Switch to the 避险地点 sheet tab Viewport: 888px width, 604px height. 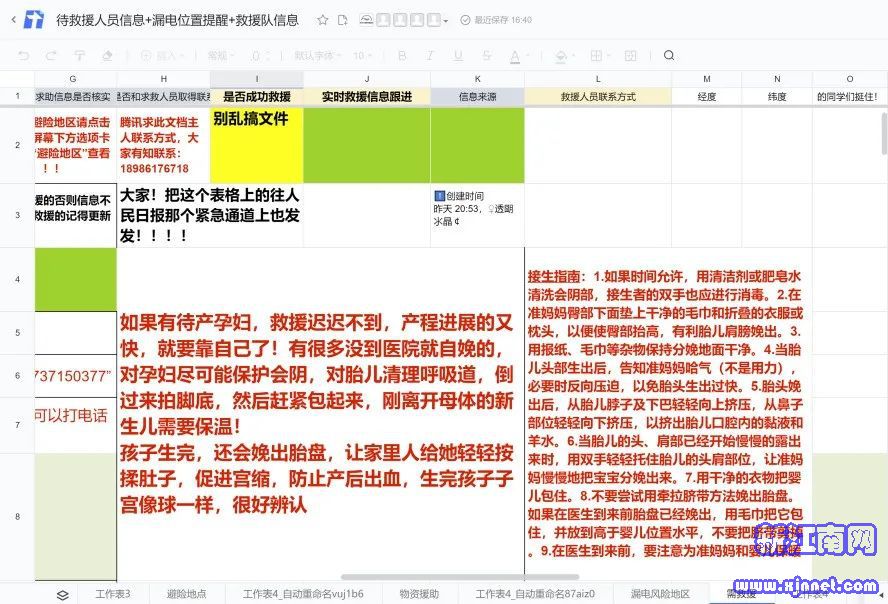point(186,594)
